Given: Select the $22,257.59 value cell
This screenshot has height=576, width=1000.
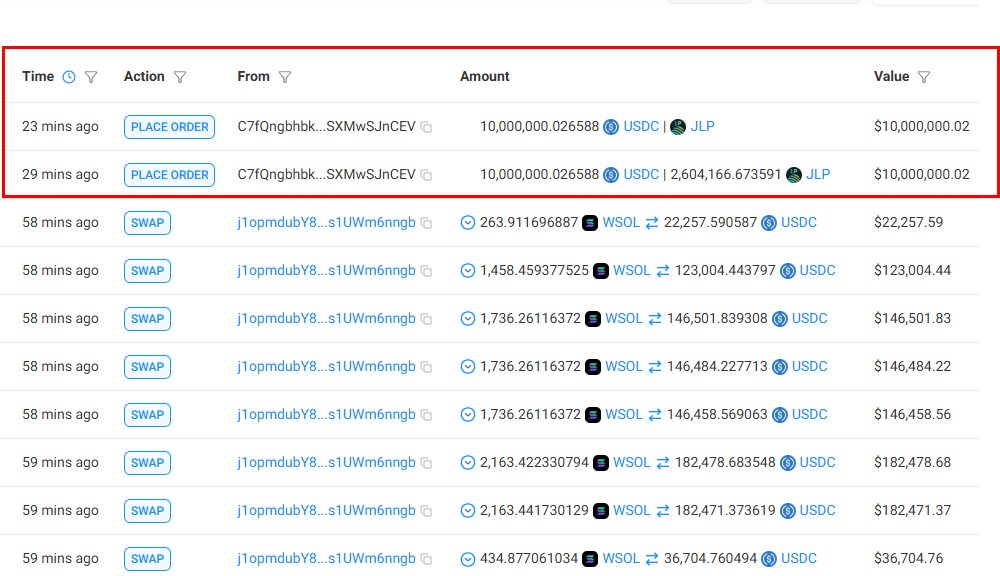Looking at the screenshot, I should click(908, 223).
